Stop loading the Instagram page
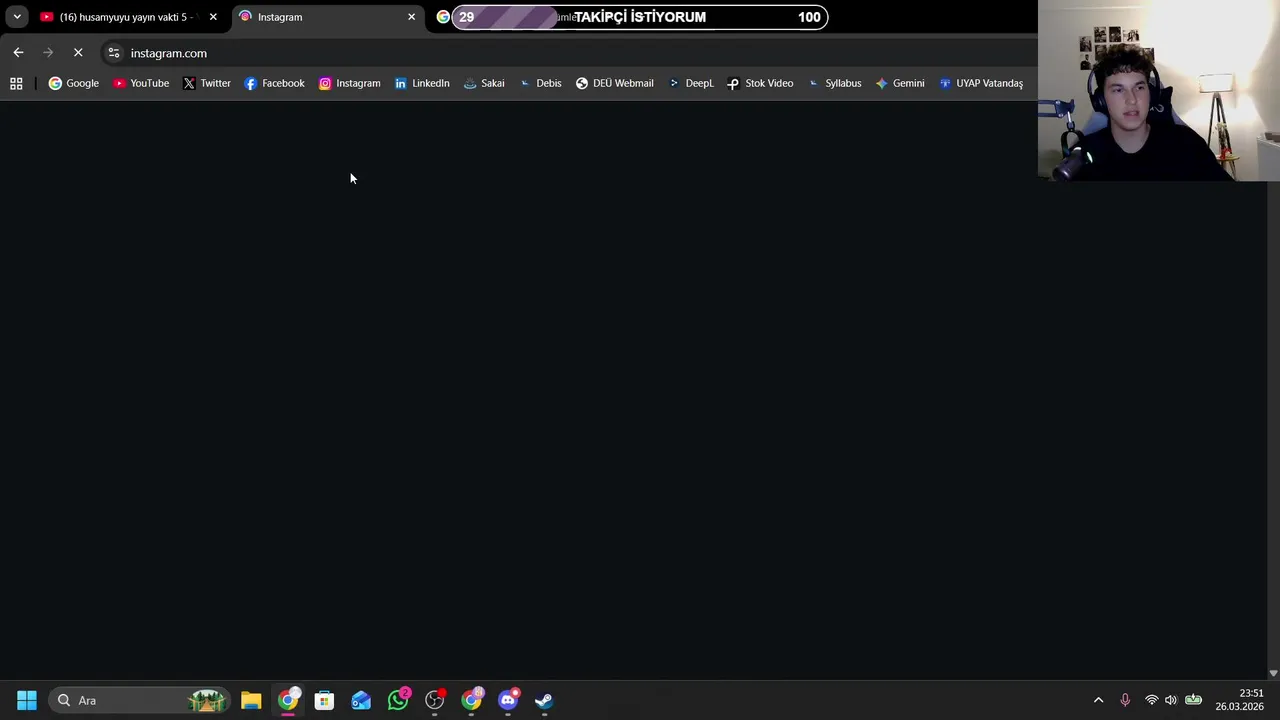Screen dimensions: 1280x720 point(78,53)
